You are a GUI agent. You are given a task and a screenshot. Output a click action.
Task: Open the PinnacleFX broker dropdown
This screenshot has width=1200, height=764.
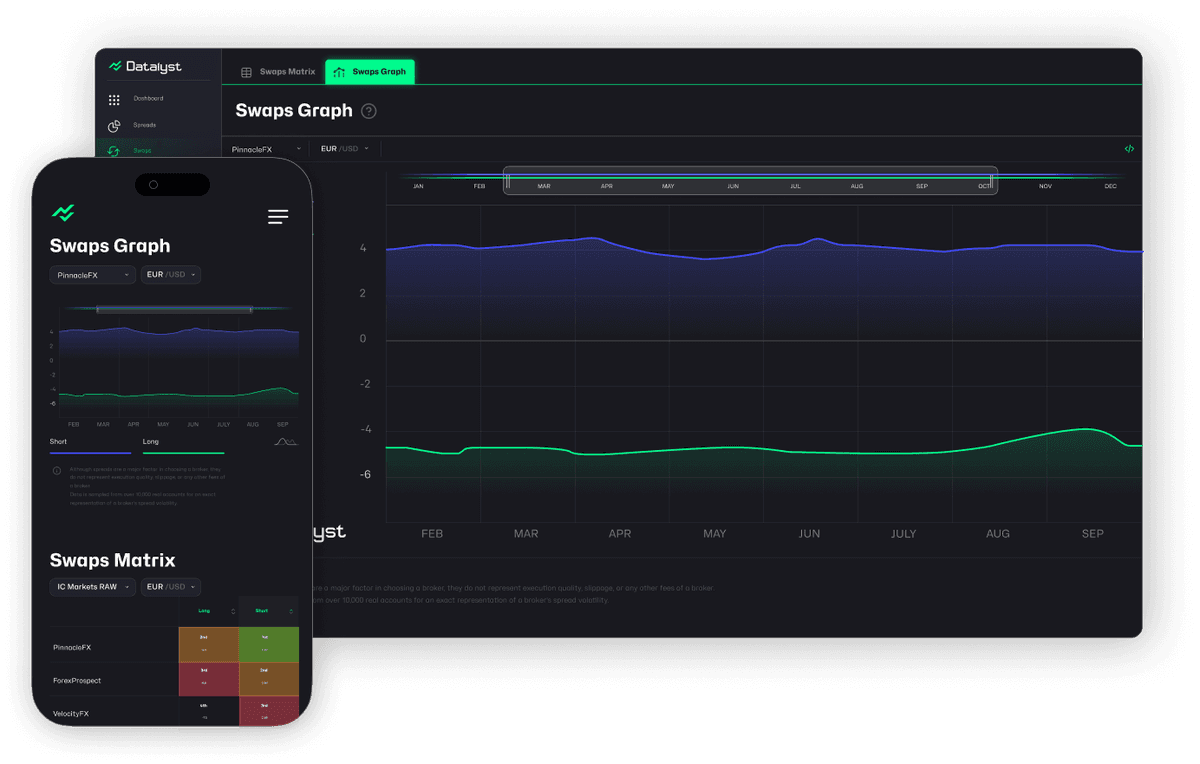[263, 148]
